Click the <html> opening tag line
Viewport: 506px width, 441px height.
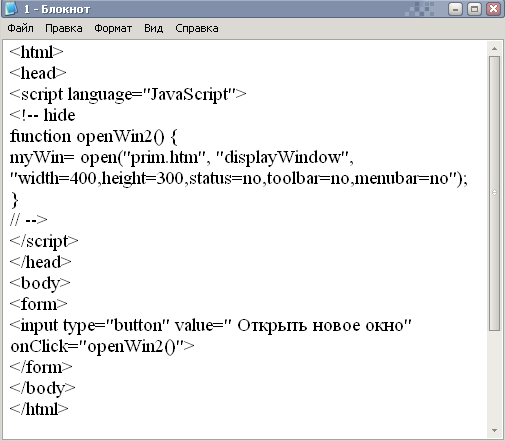[36, 52]
